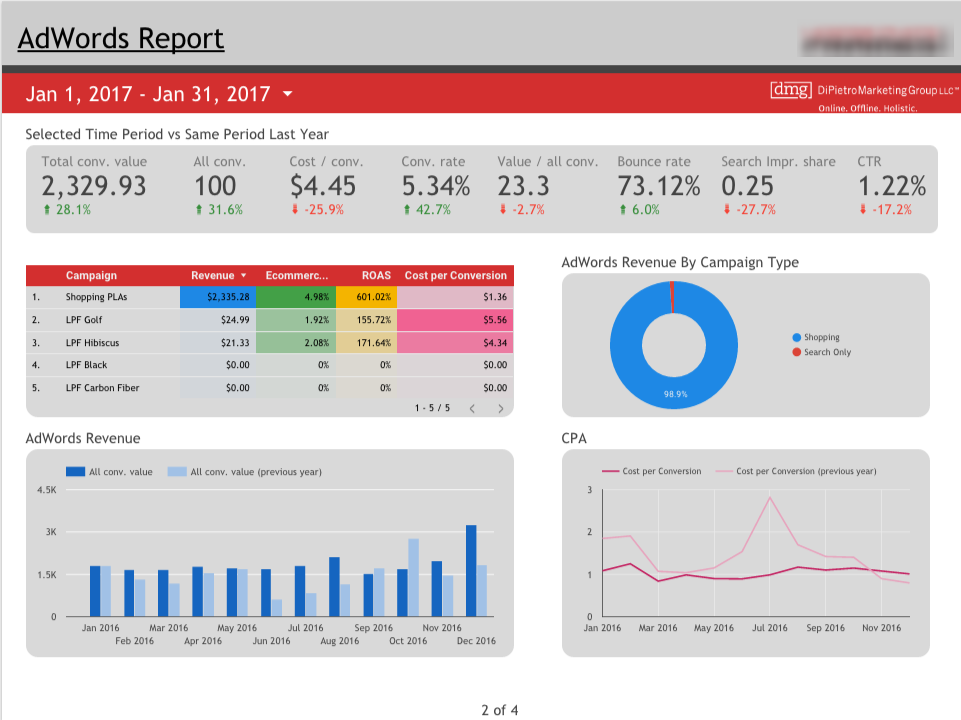
Task: Go to previous table page arrow
Action: point(472,408)
